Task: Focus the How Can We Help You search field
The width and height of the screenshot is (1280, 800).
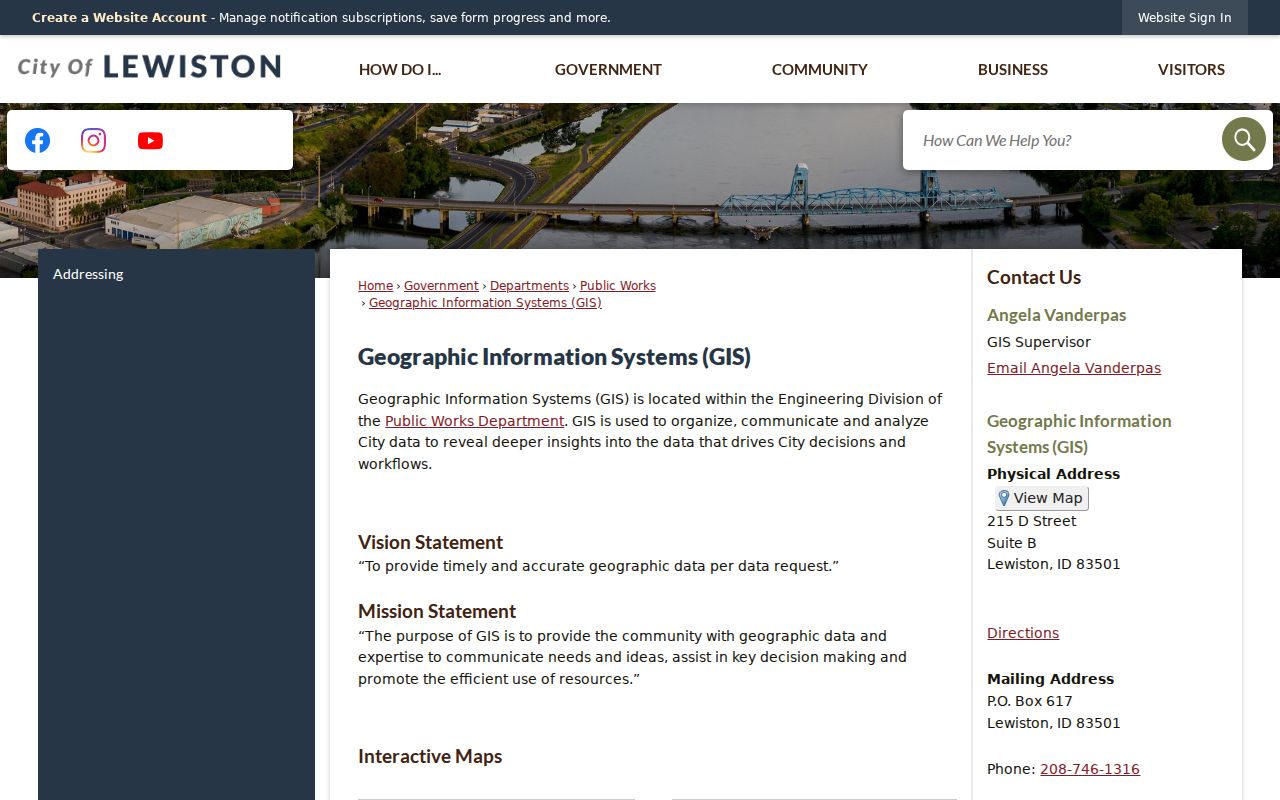Action: click(x=1060, y=140)
